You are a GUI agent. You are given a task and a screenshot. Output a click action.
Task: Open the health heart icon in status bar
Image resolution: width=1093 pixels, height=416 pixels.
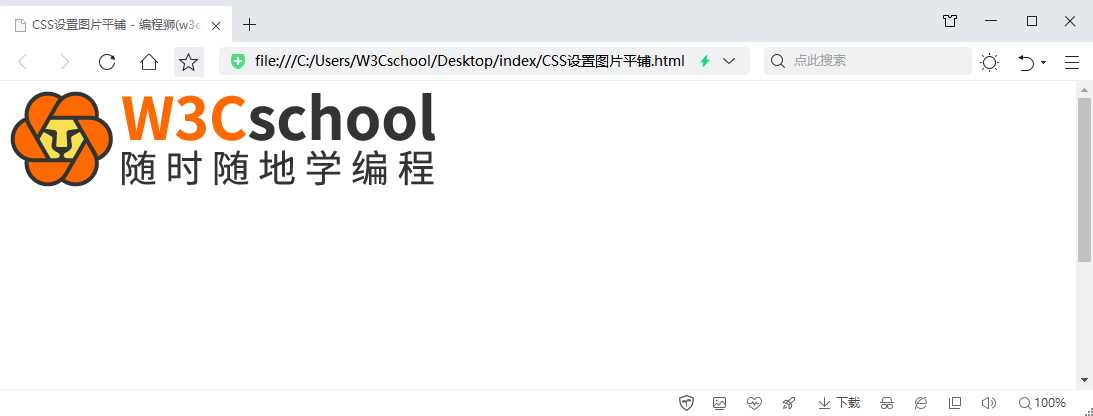(754, 403)
